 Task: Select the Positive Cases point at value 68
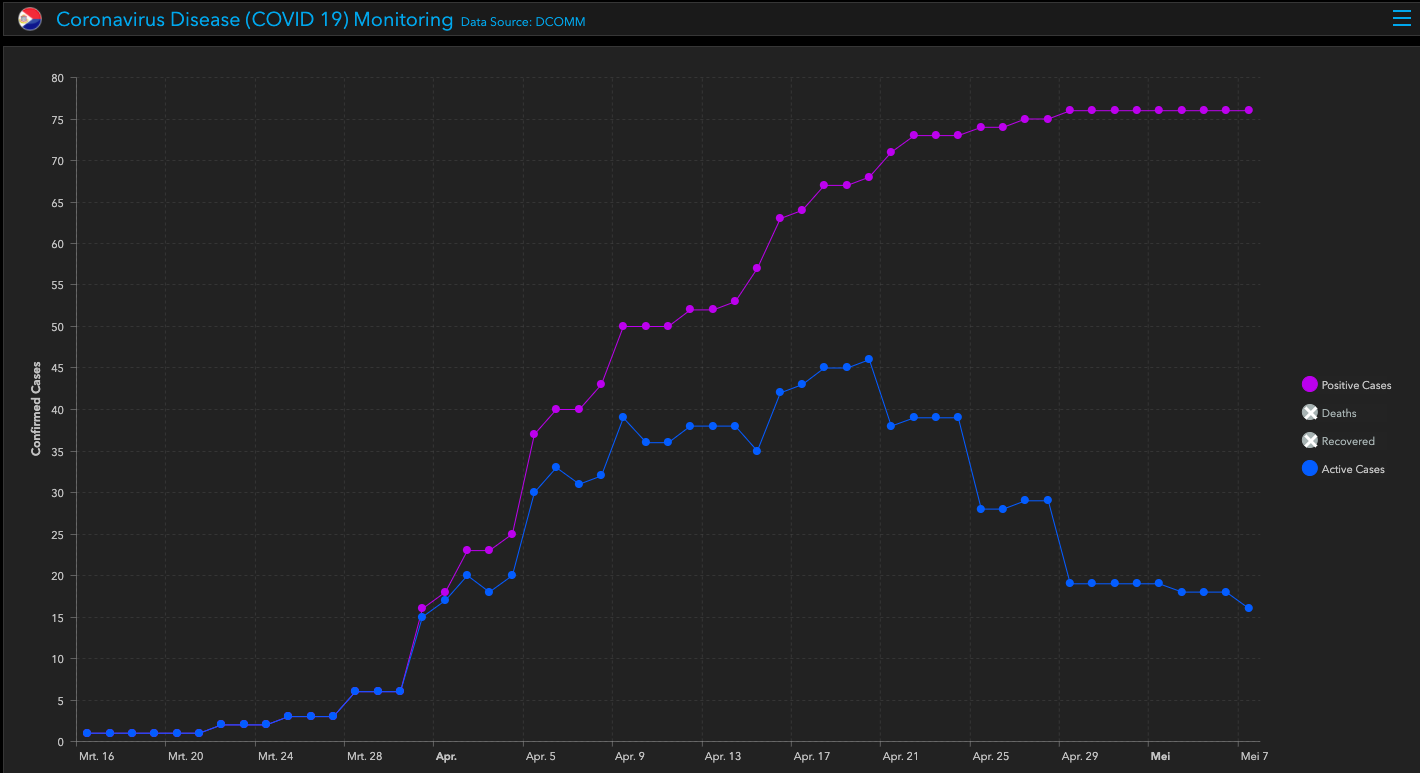pyautogui.click(x=869, y=177)
